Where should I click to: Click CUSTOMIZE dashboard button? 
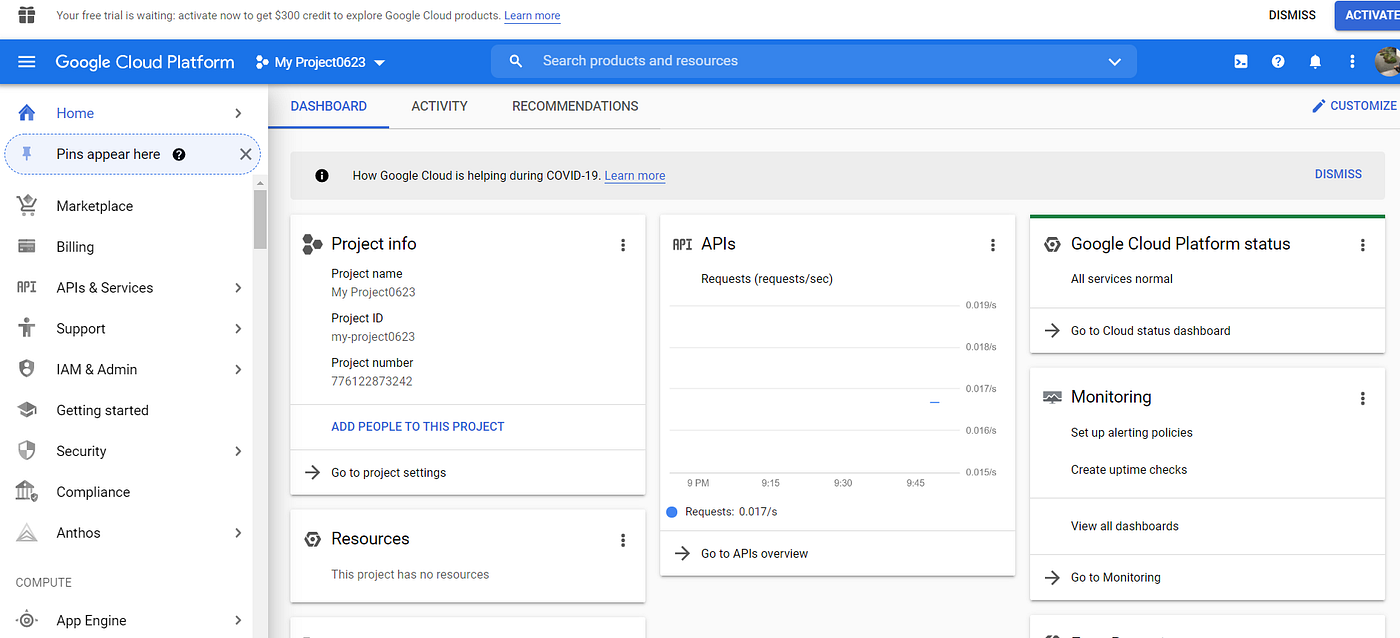(x=1354, y=106)
